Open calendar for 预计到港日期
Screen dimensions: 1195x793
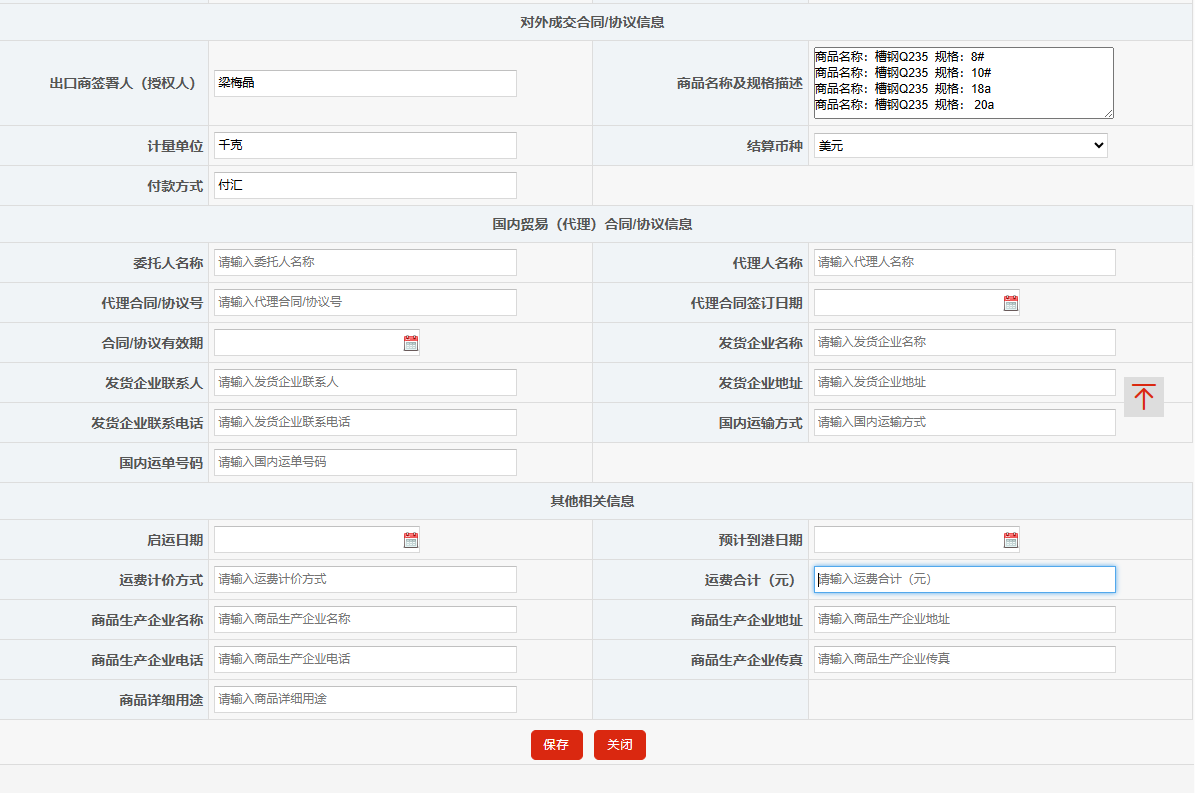pyautogui.click(x=1010, y=540)
